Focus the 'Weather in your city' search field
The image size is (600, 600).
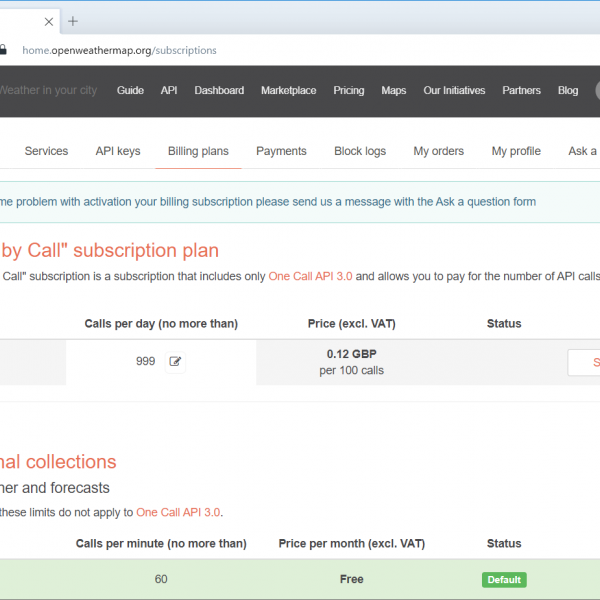pos(48,90)
